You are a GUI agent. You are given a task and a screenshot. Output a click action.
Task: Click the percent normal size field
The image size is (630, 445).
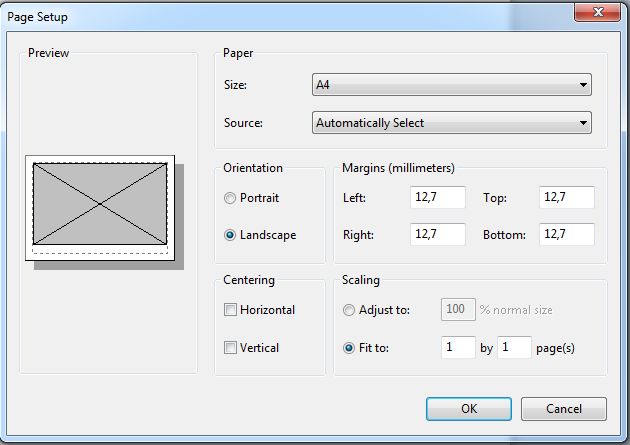[458, 310]
